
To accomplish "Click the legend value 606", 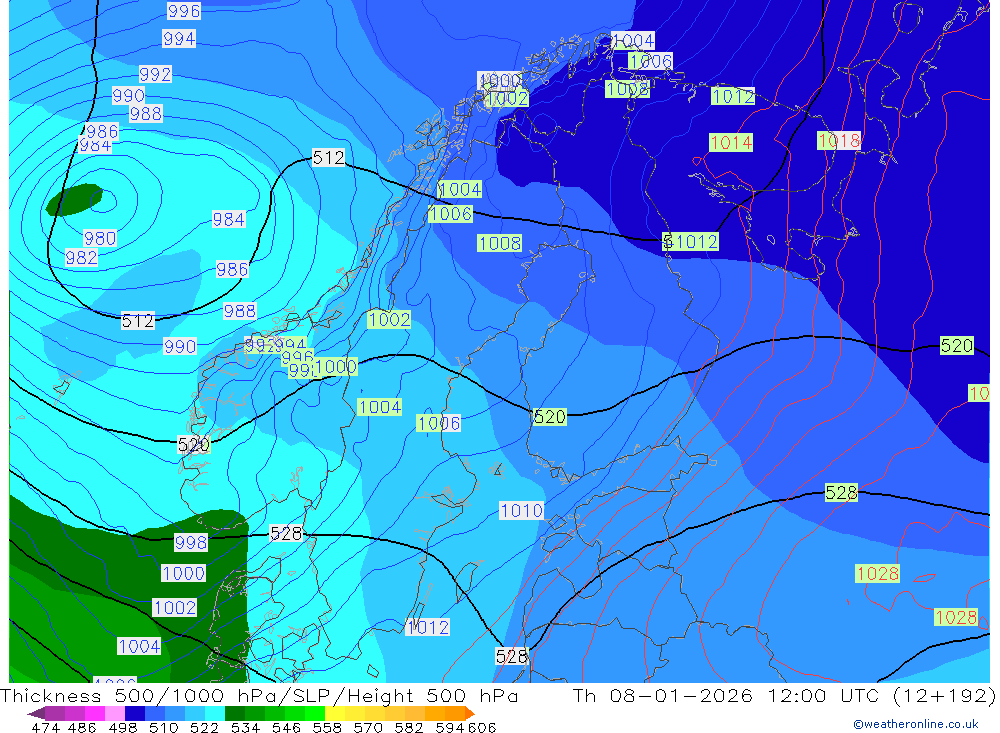I will pos(482,727).
